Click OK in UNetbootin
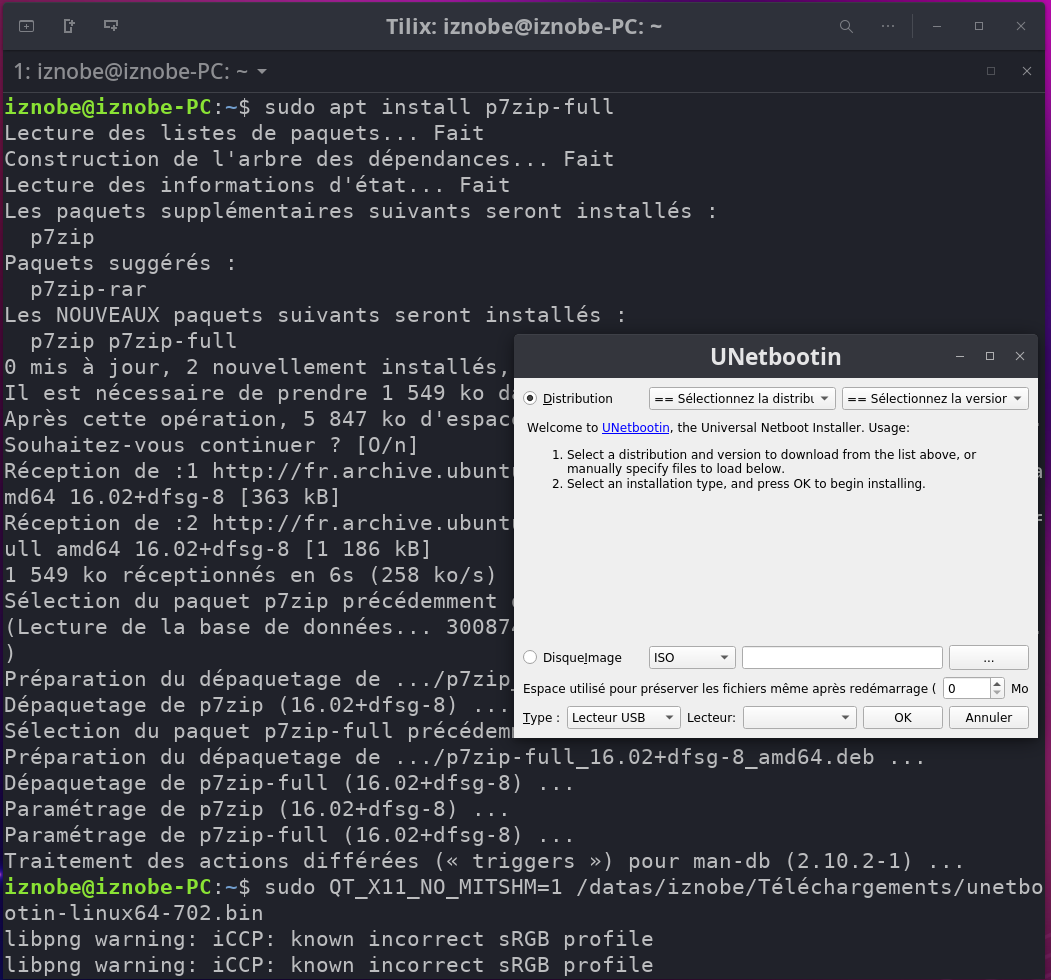The image size is (1051, 980). 903,717
